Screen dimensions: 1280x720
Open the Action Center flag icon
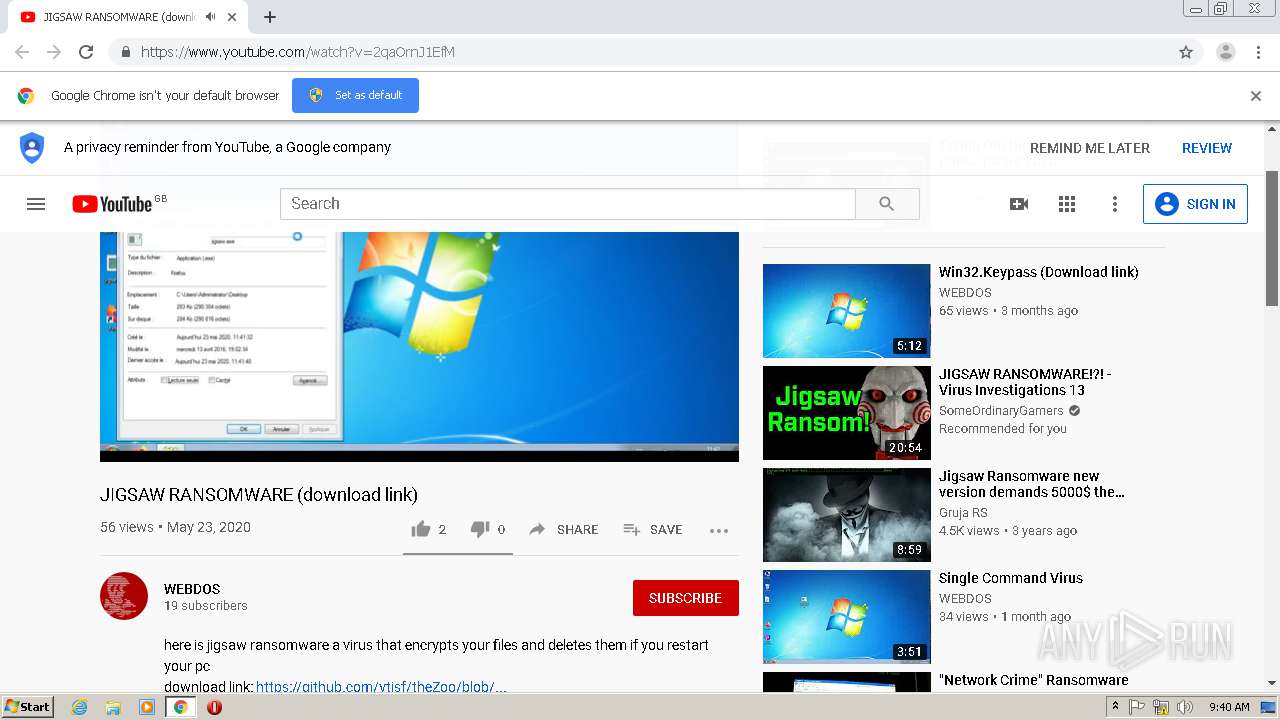pos(1137,707)
